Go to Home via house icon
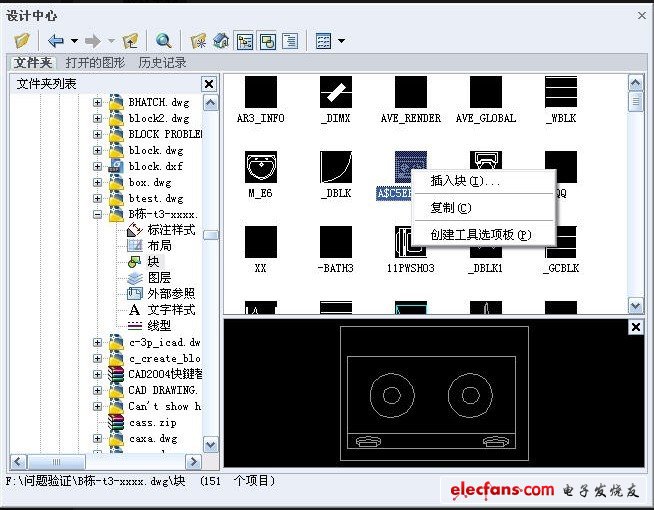 (221, 41)
